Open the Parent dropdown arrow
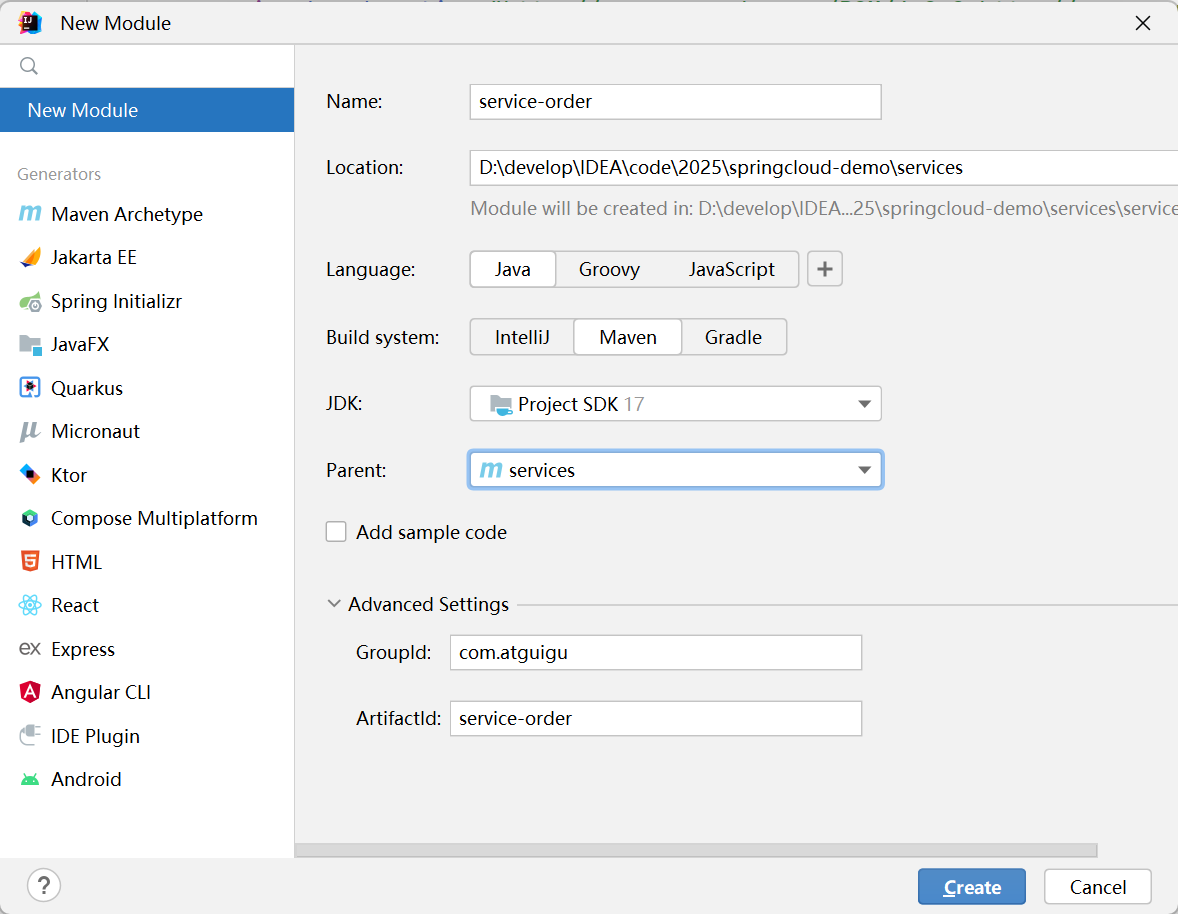Screen dimensions: 1178x914 864,470
